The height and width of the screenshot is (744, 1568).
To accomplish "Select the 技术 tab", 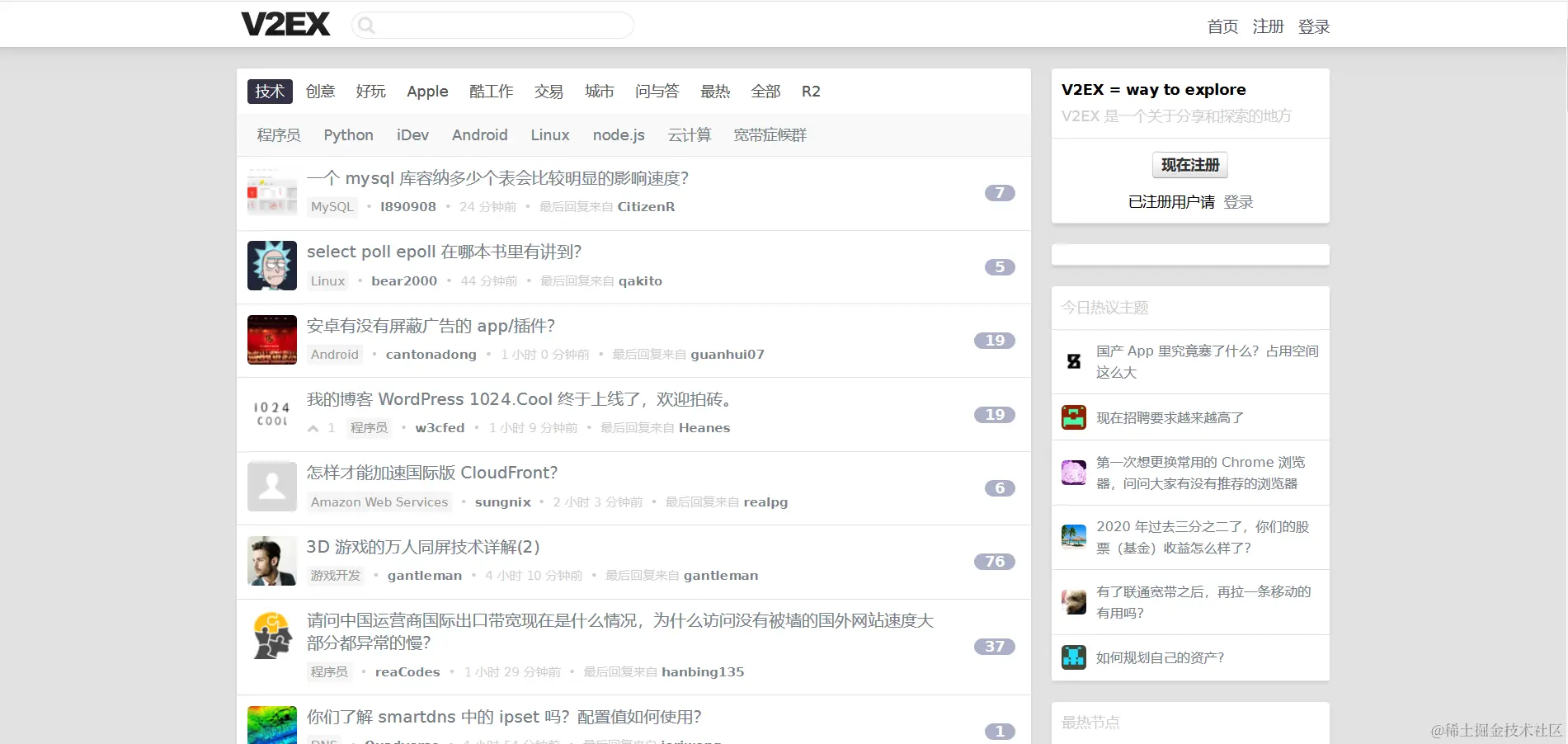I will pyautogui.click(x=270, y=92).
